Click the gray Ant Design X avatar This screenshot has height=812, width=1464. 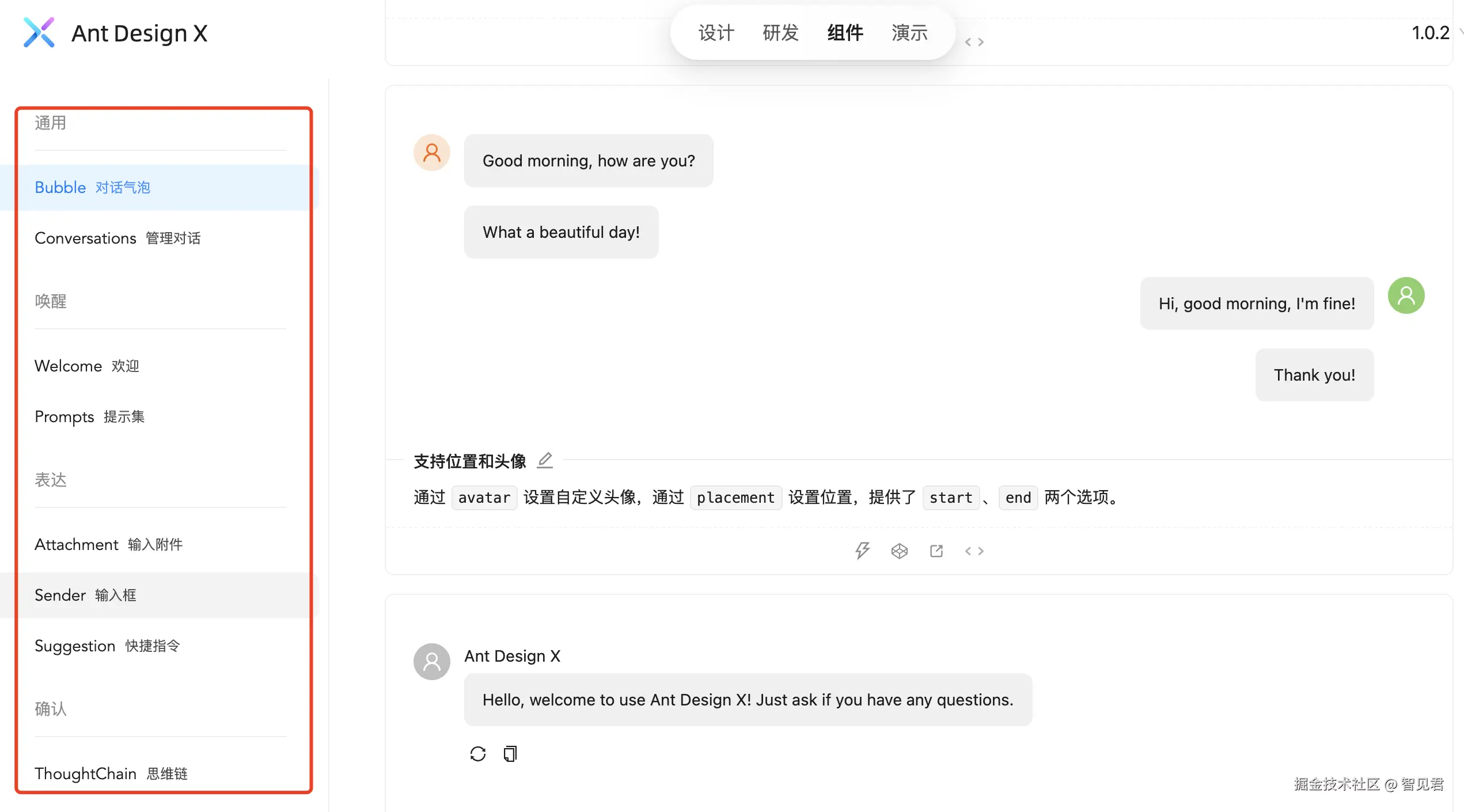click(x=432, y=662)
